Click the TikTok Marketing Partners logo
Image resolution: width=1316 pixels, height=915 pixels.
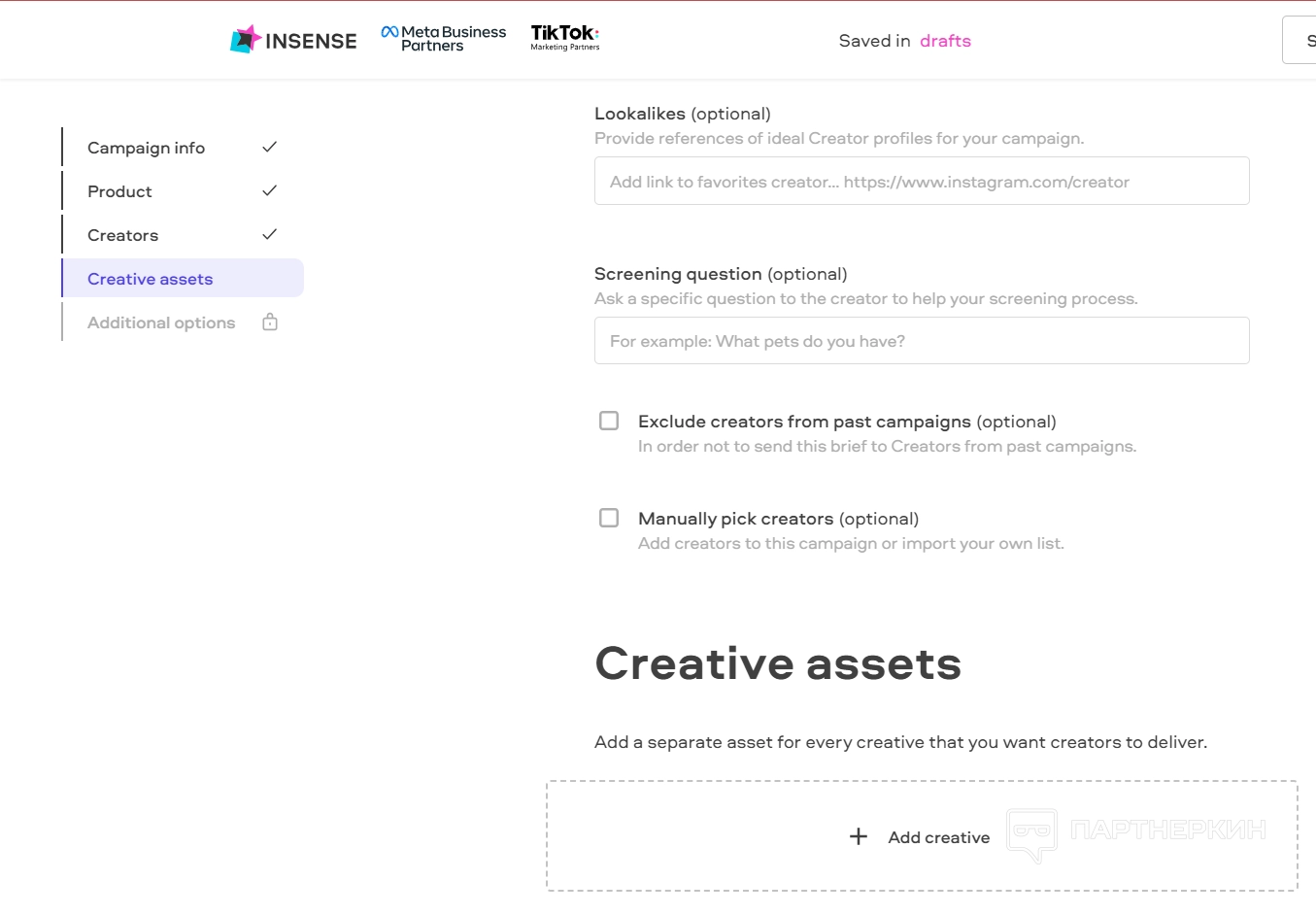(565, 39)
